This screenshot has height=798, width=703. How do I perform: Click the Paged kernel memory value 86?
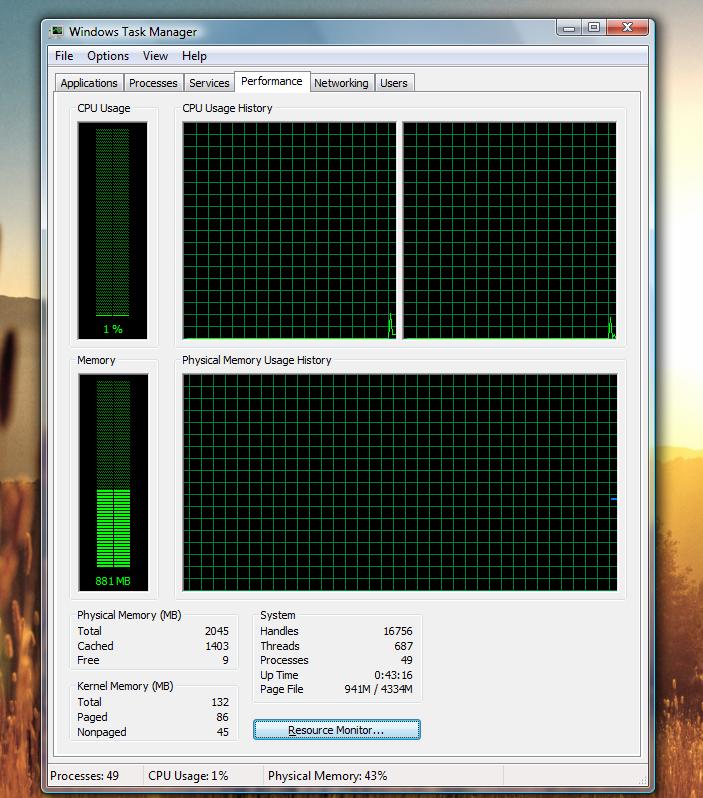222,717
